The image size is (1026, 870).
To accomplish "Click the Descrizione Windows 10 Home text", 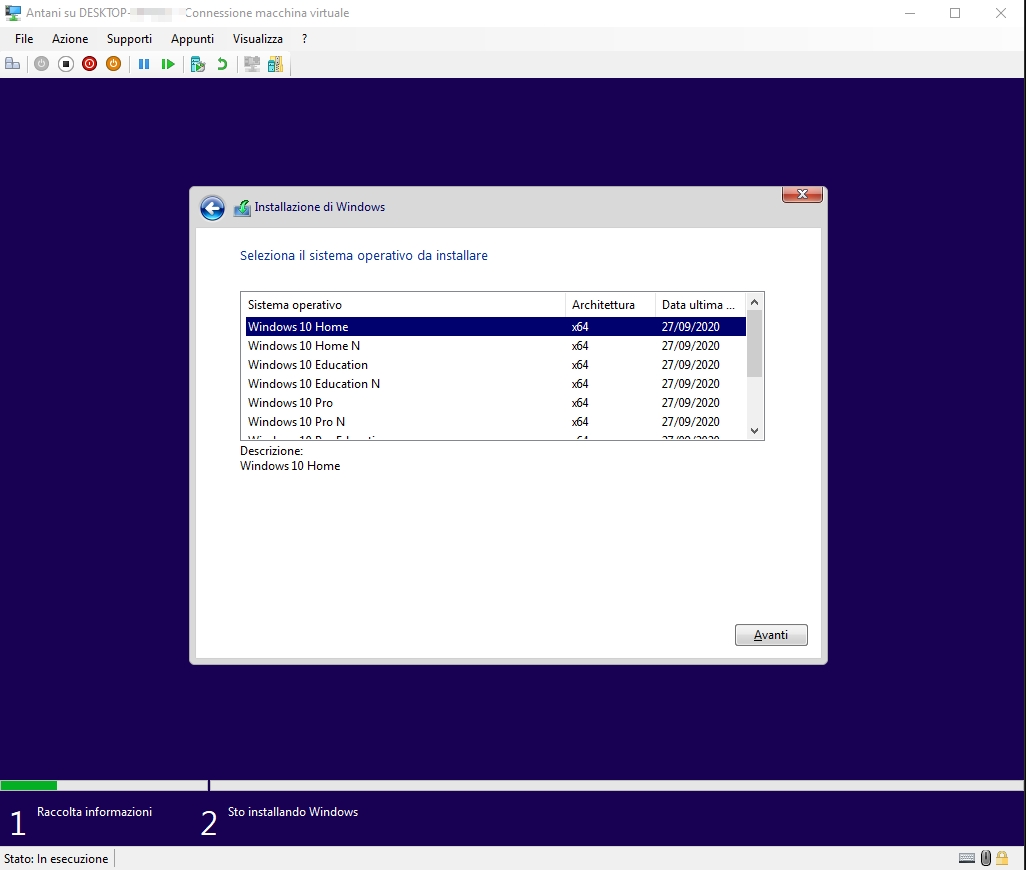I will pos(290,466).
